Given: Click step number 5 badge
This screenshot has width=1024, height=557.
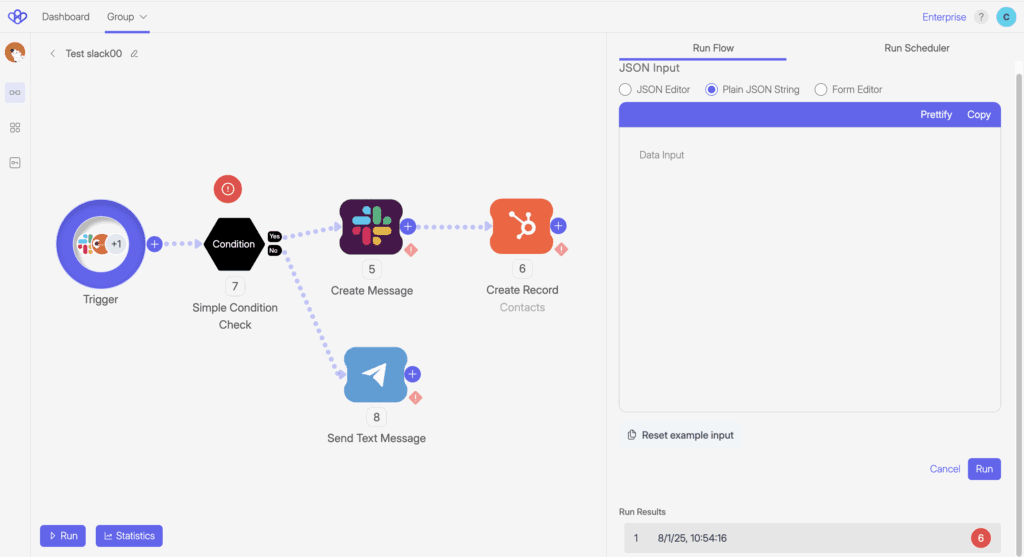Looking at the screenshot, I should click(372, 269).
